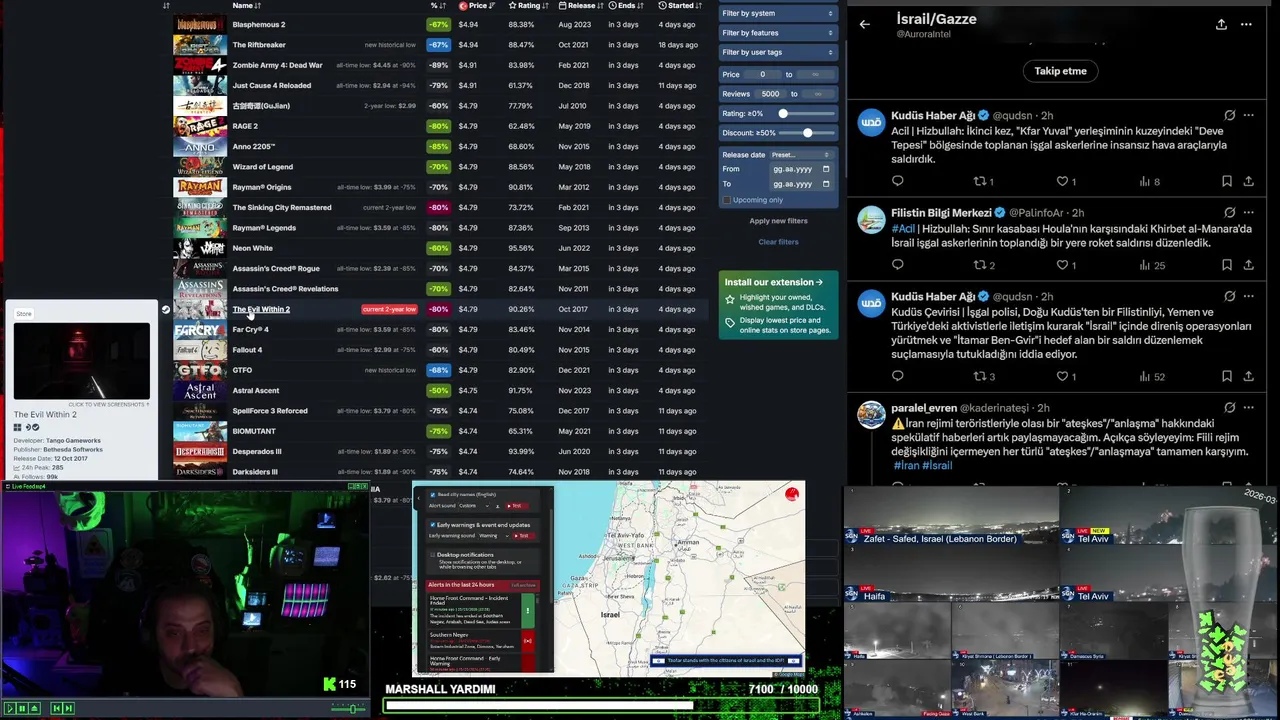Open To date calendar picker icon
Image resolution: width=1280 pixels, height=720 pixels.
coord(826,184)
